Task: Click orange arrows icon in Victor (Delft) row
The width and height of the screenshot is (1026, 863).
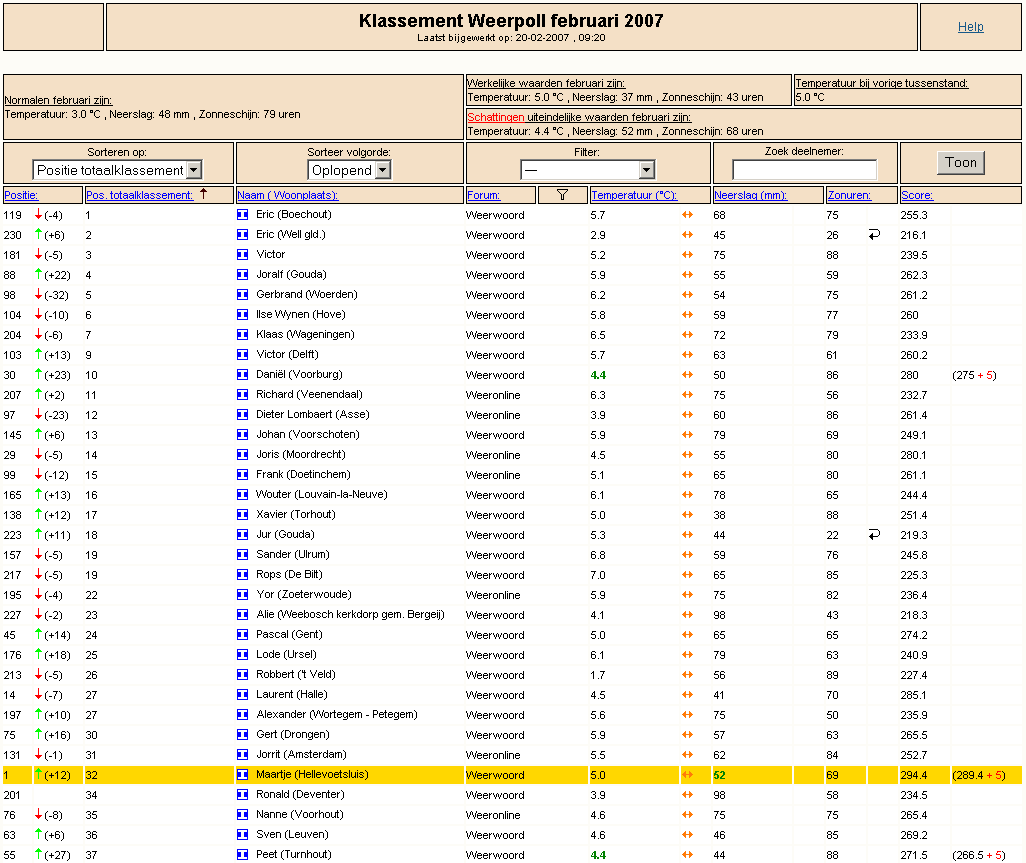Action: pyautogui.click(x=687, y=355)
